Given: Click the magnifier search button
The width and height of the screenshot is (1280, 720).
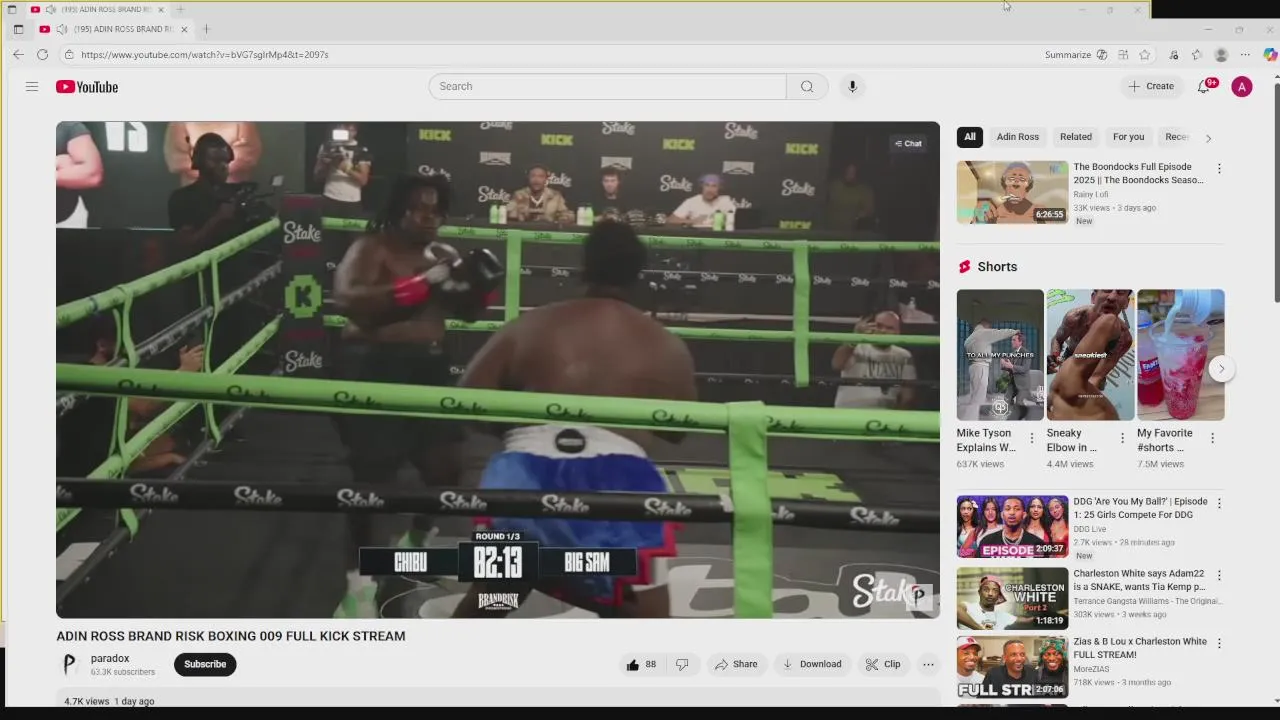Looking at the screenshot, I should [807, 86].
